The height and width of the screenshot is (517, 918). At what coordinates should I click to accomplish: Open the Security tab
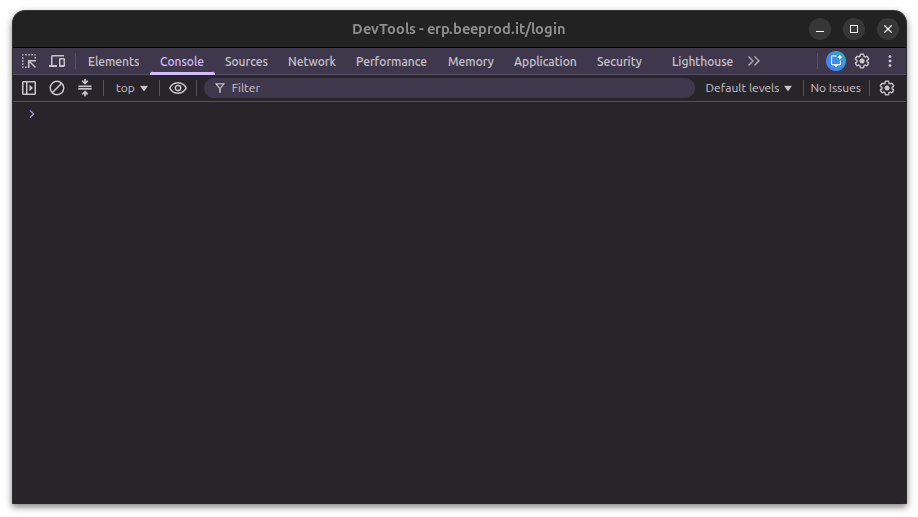pyautogui.click(x=619, y=61)
